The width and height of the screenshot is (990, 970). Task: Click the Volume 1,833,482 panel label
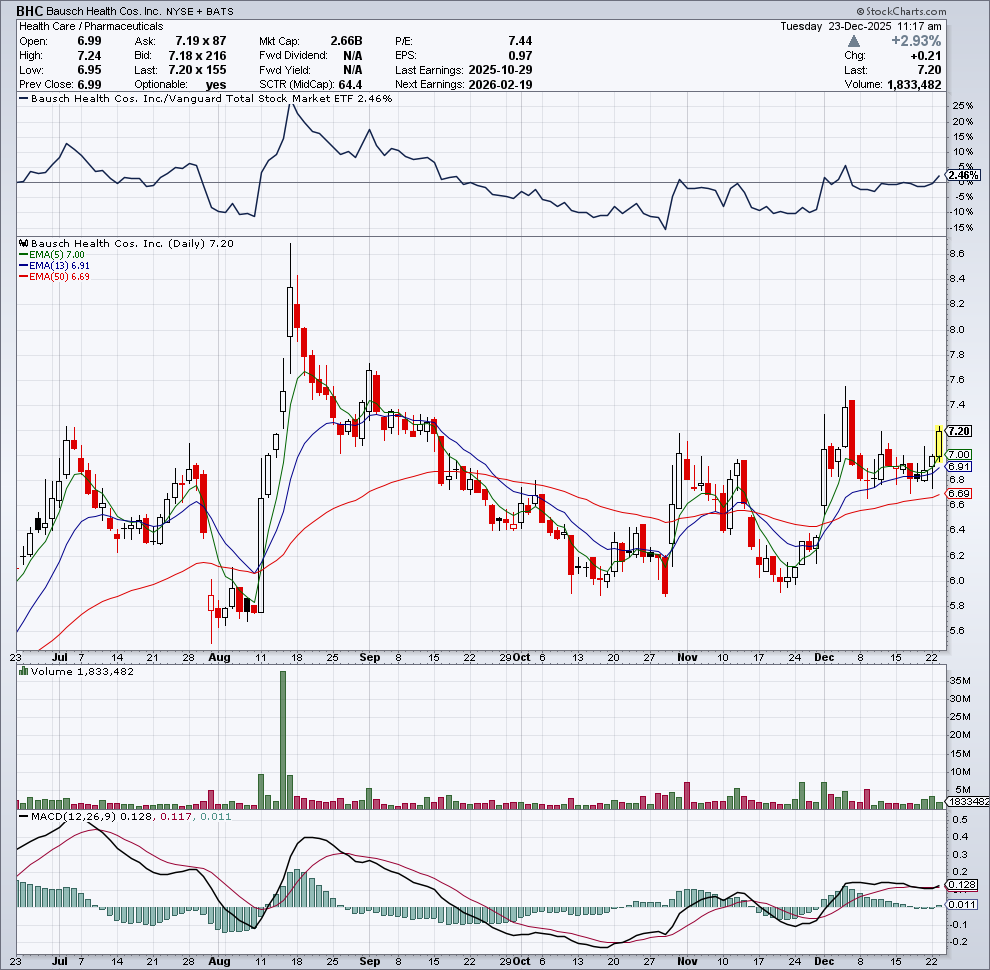[x=82, y=671]
